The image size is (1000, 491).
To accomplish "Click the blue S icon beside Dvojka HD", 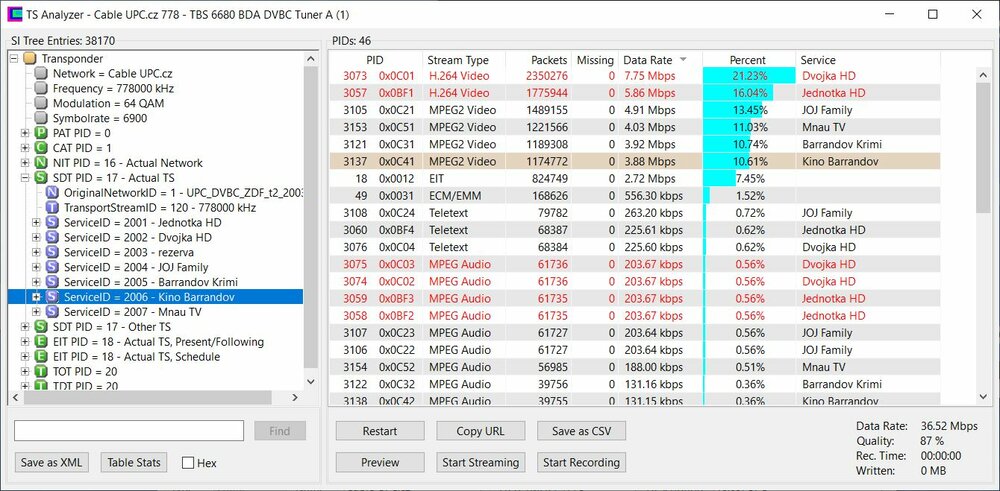I will 52,238.
